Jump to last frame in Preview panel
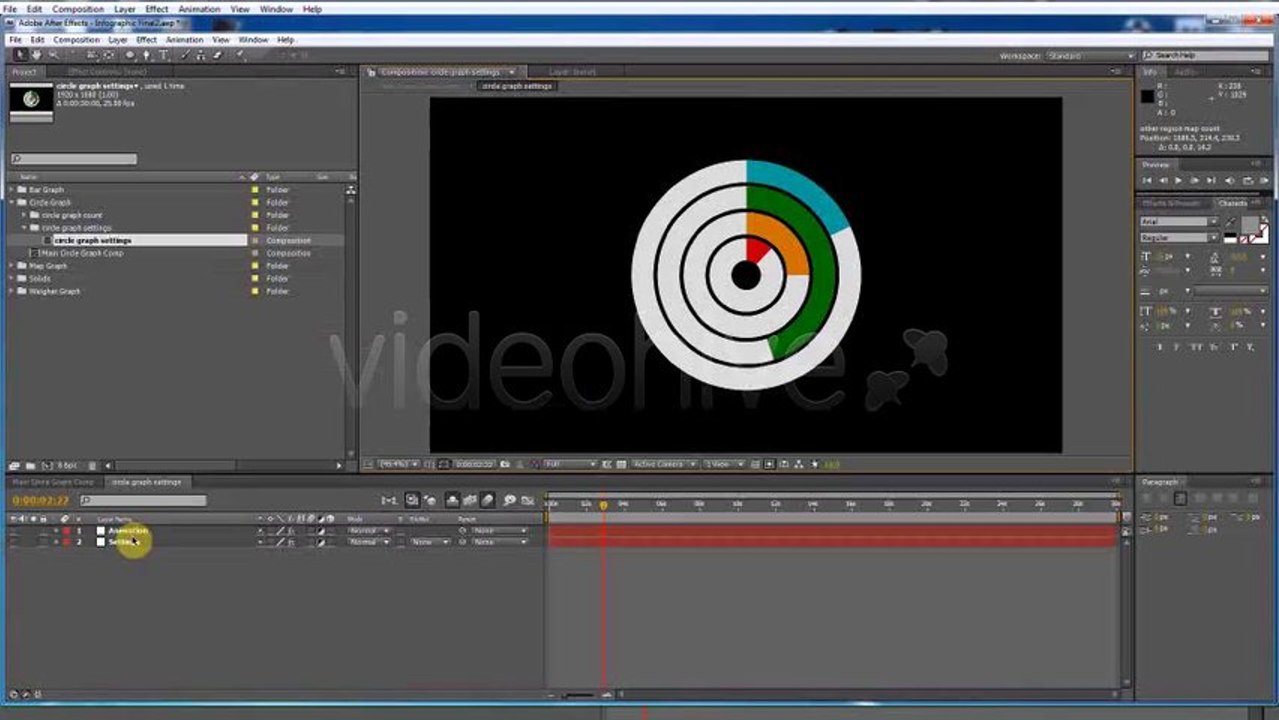Viewport: 1279px width, 720px height. click(1211, 180)
